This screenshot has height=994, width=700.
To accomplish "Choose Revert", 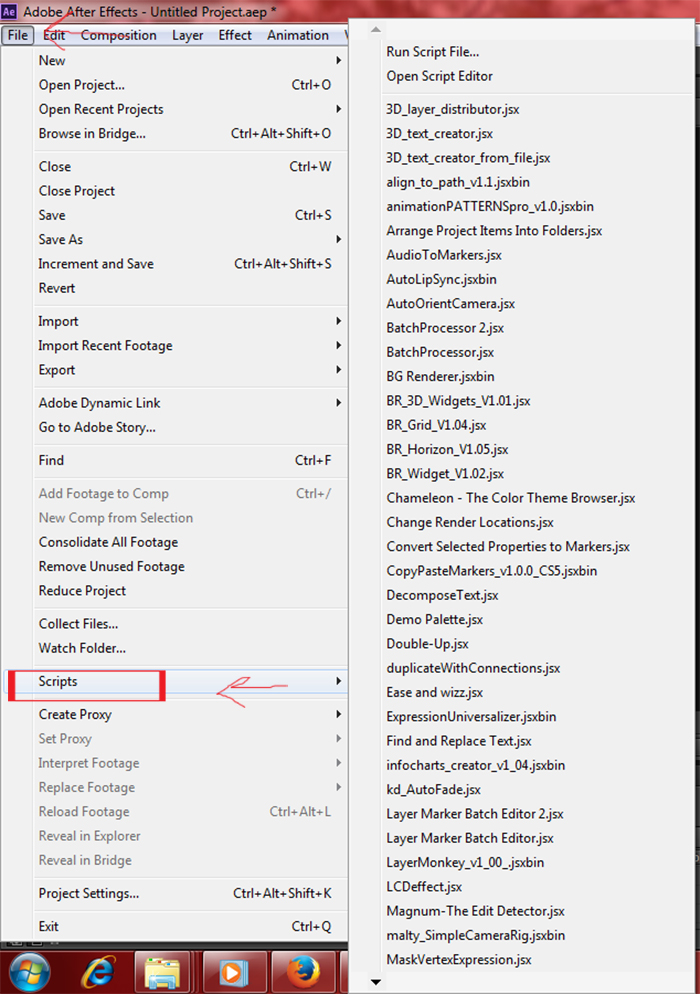I will [x=189, y=288].
